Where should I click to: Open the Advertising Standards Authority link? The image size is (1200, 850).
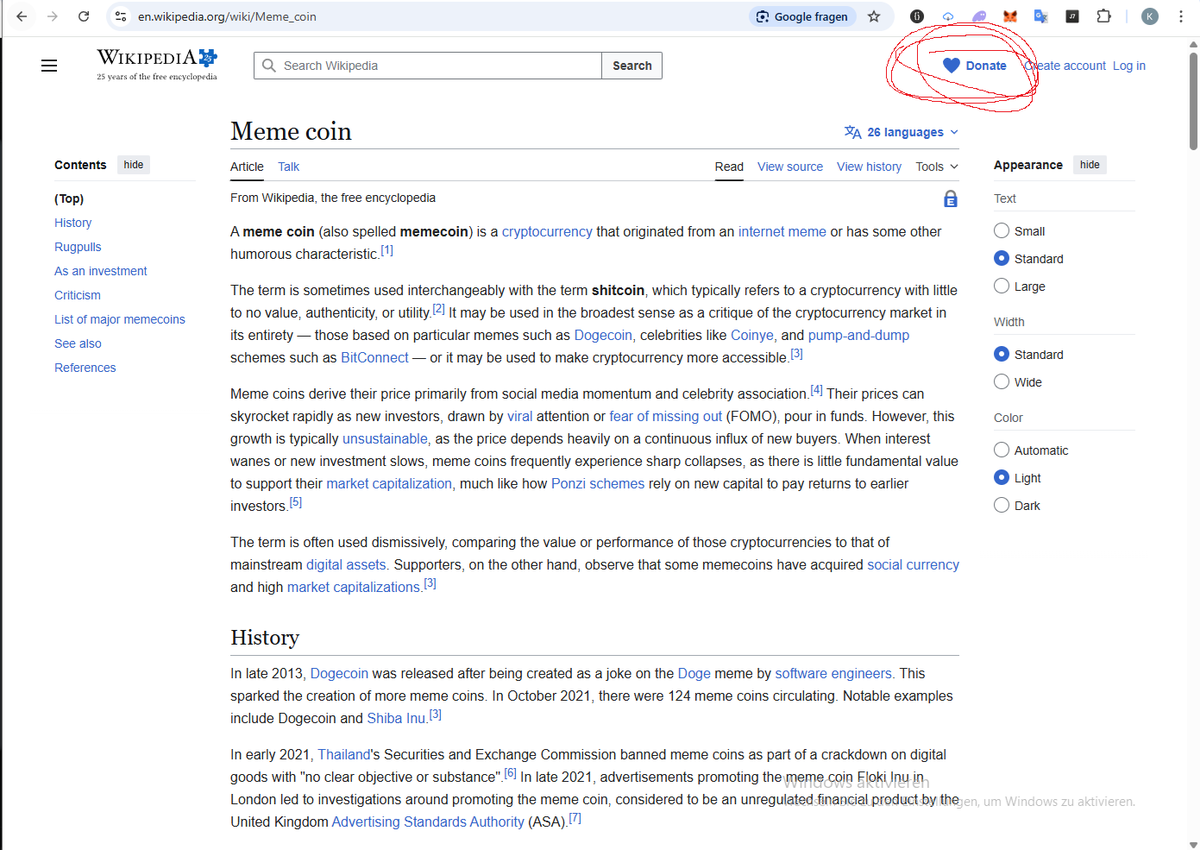(428, 822)
